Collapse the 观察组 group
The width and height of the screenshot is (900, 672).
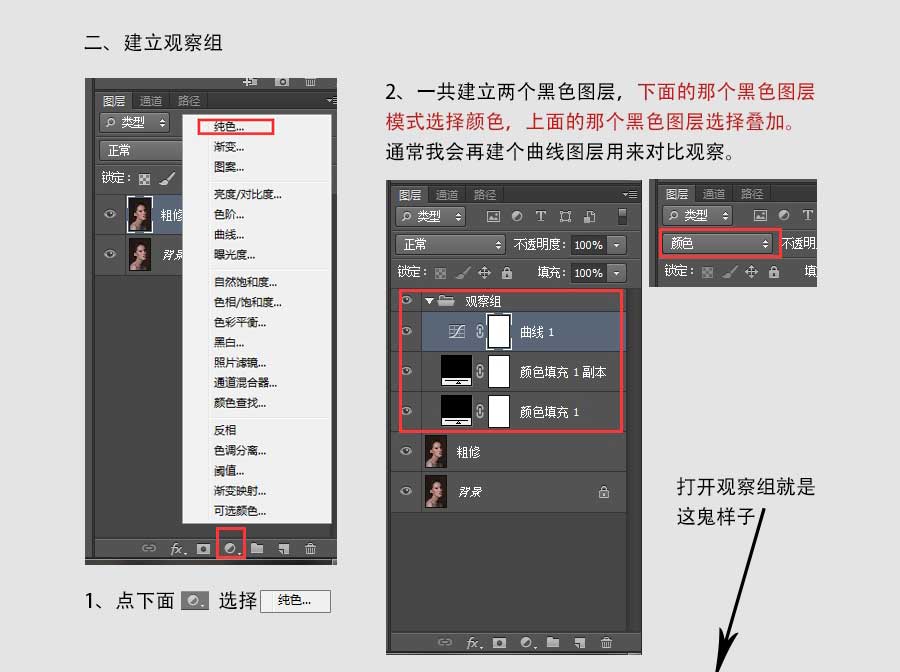(428, 298)
